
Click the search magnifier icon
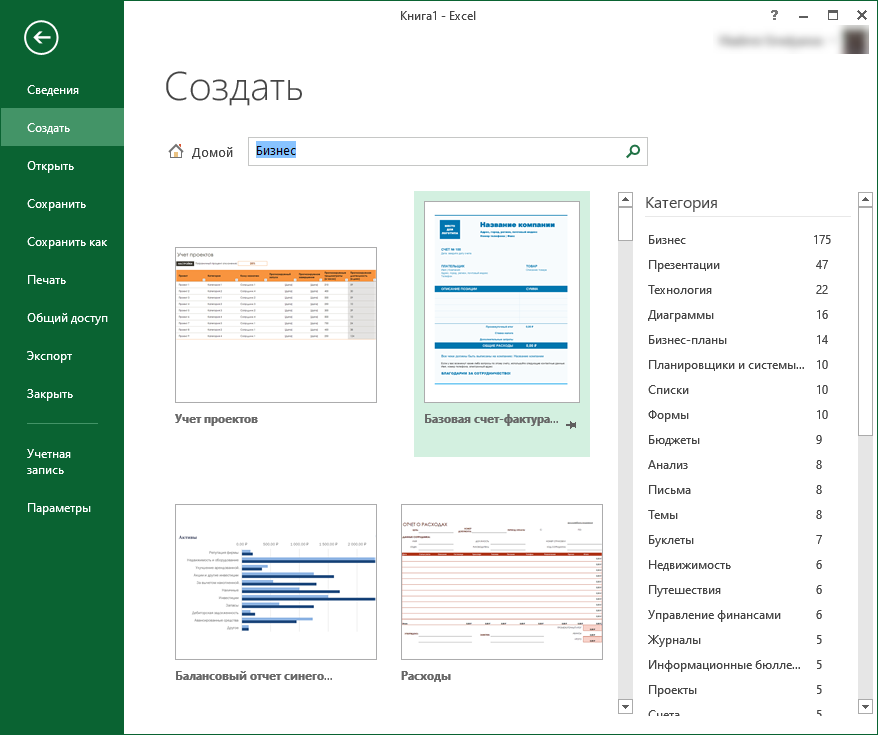[x=633, y=151]
